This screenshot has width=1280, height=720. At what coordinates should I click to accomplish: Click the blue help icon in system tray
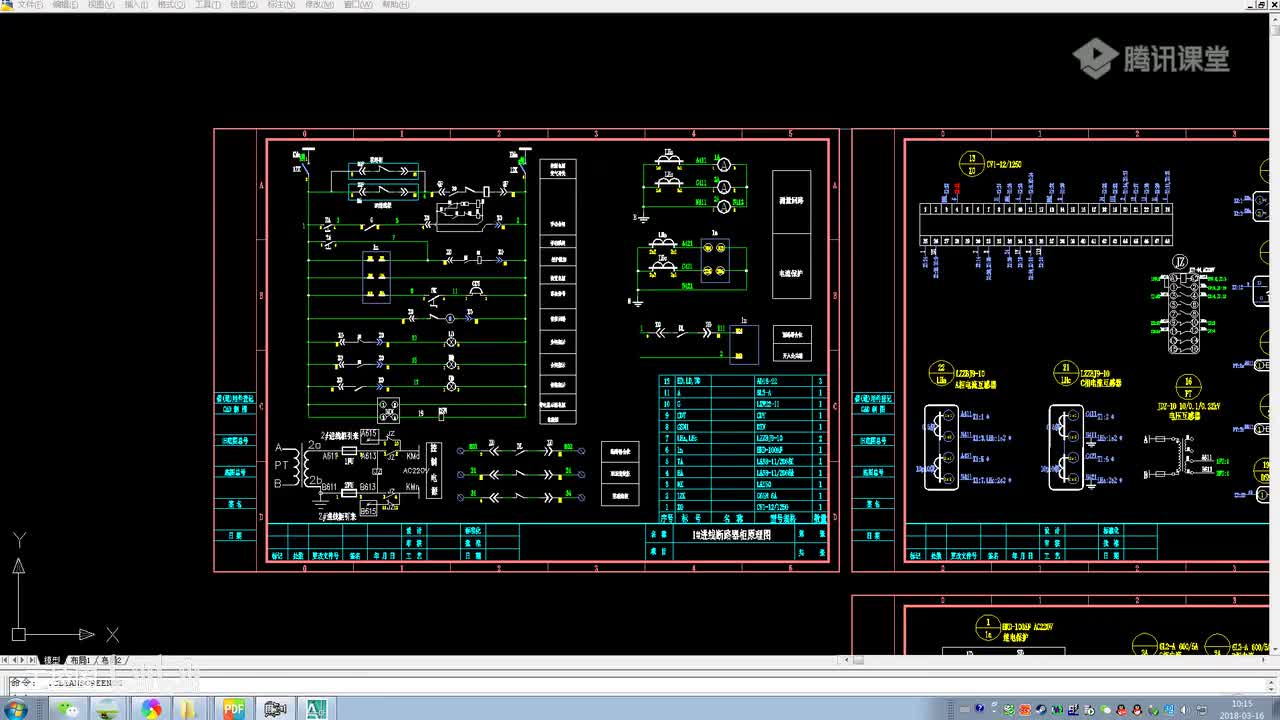pyautogui.click(x=979, y=709)
